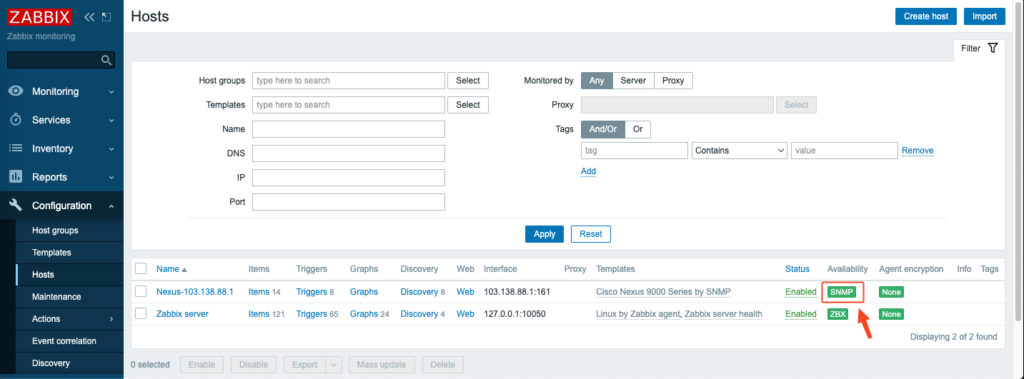The height and width of the screenshot is (379, 1024).
Task: Click the Services clock icon
Action: pos(16,120)
